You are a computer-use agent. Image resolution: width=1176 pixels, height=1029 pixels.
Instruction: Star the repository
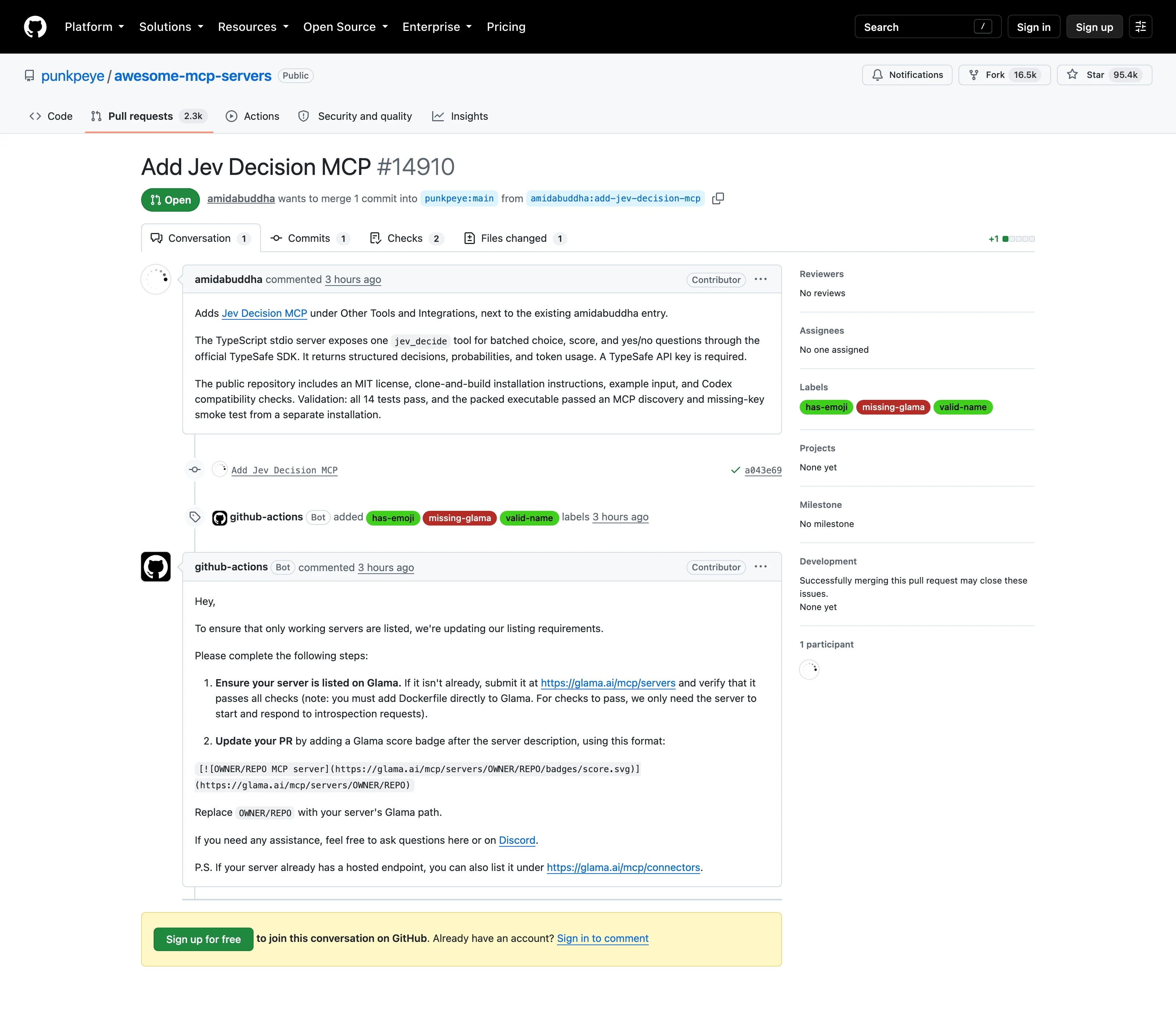[x=1104, y=75]
